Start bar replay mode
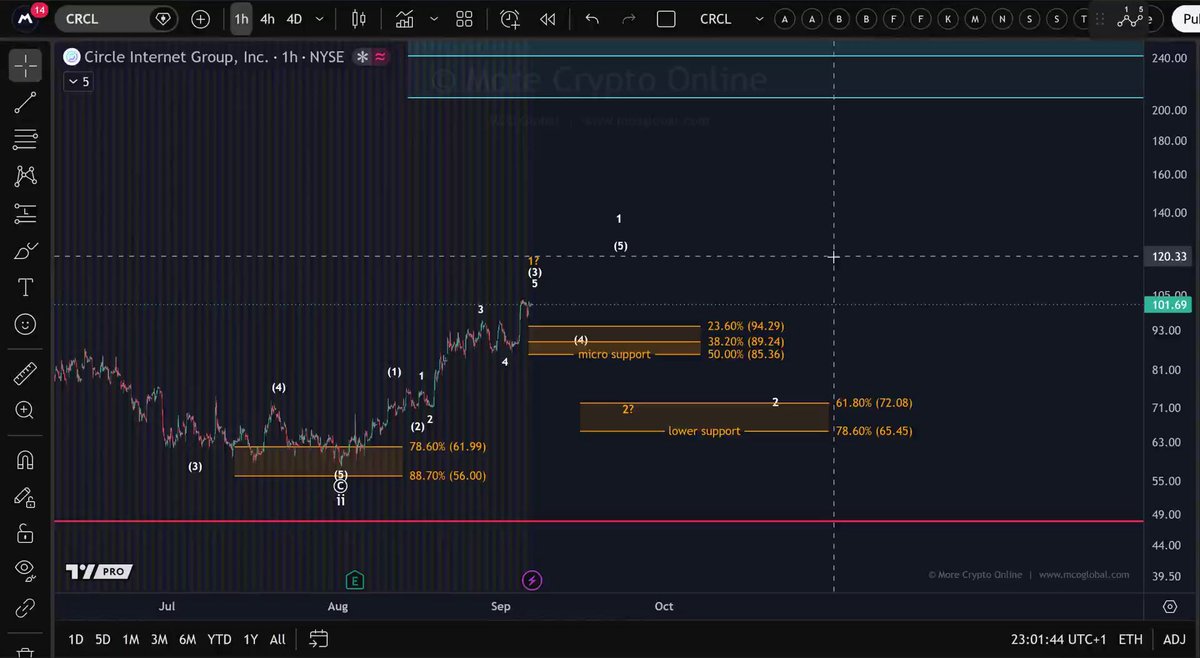 [547, 19]
